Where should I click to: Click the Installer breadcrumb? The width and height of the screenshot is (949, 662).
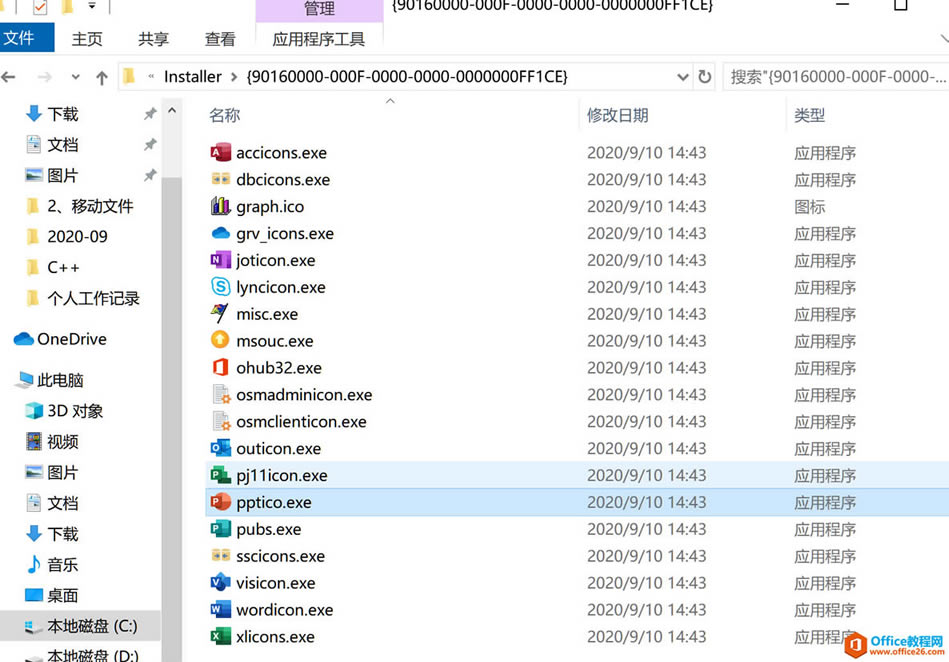tap(192, 77)
